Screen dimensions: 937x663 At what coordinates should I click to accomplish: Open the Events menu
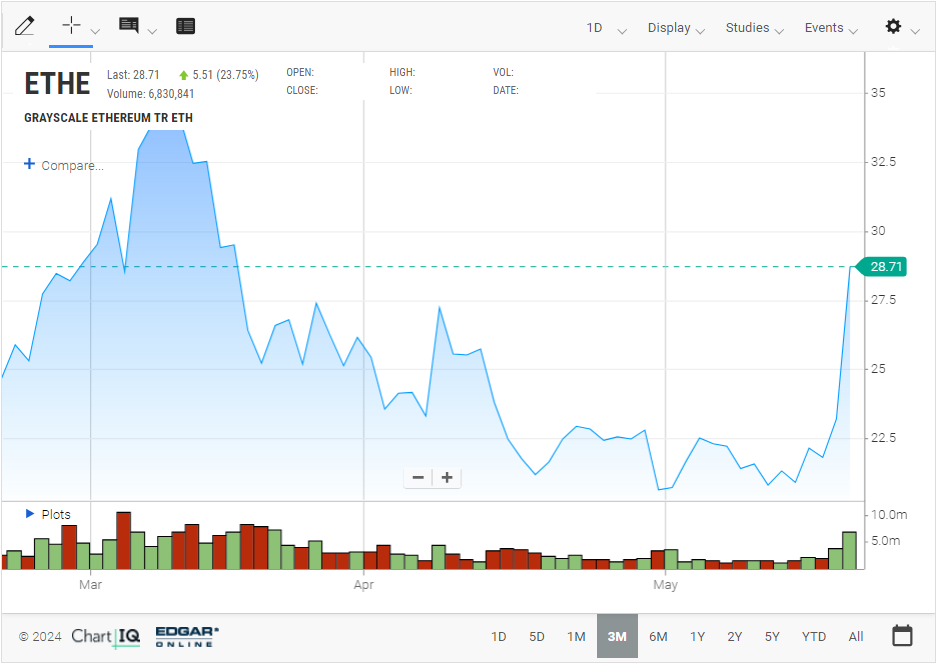coord(831,28)
